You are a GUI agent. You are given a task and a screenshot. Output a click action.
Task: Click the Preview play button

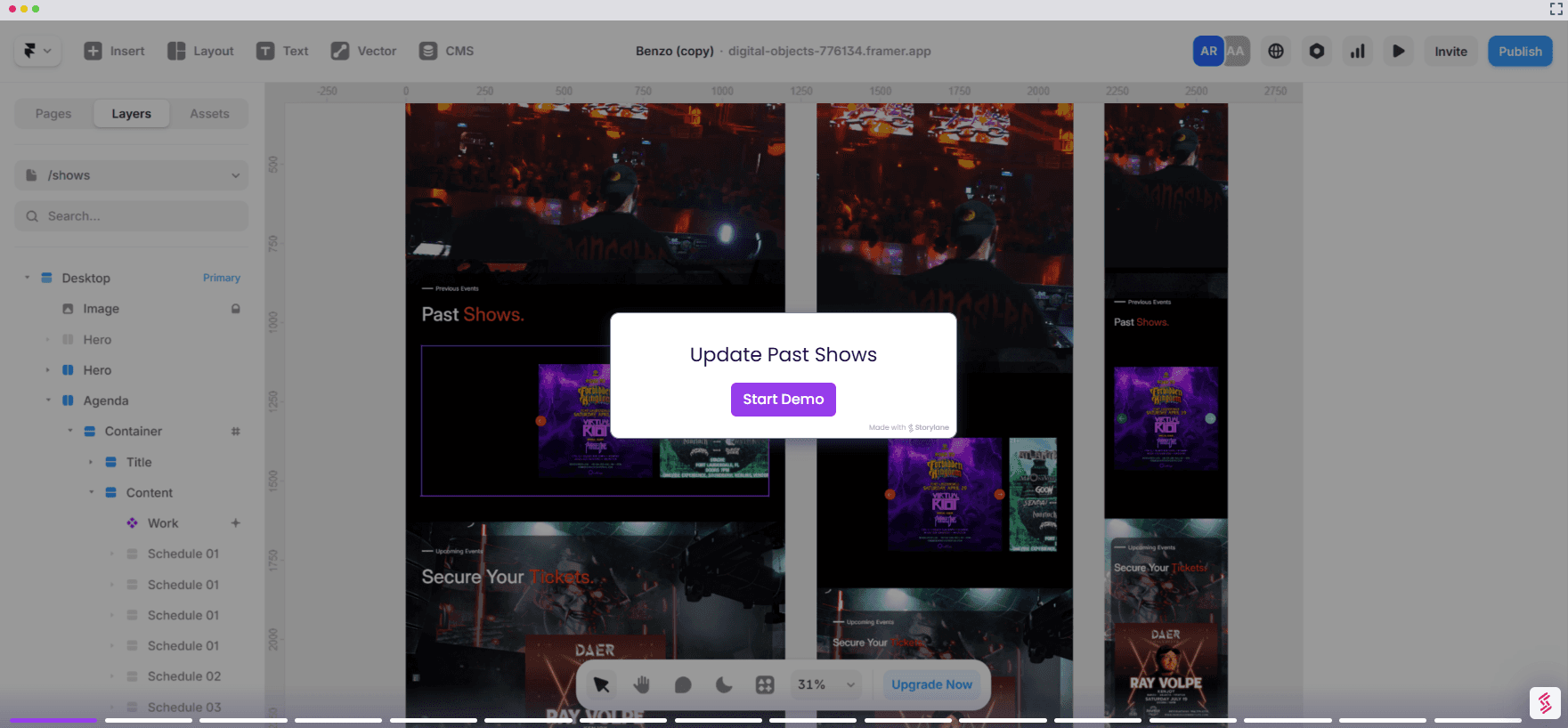1399,51
